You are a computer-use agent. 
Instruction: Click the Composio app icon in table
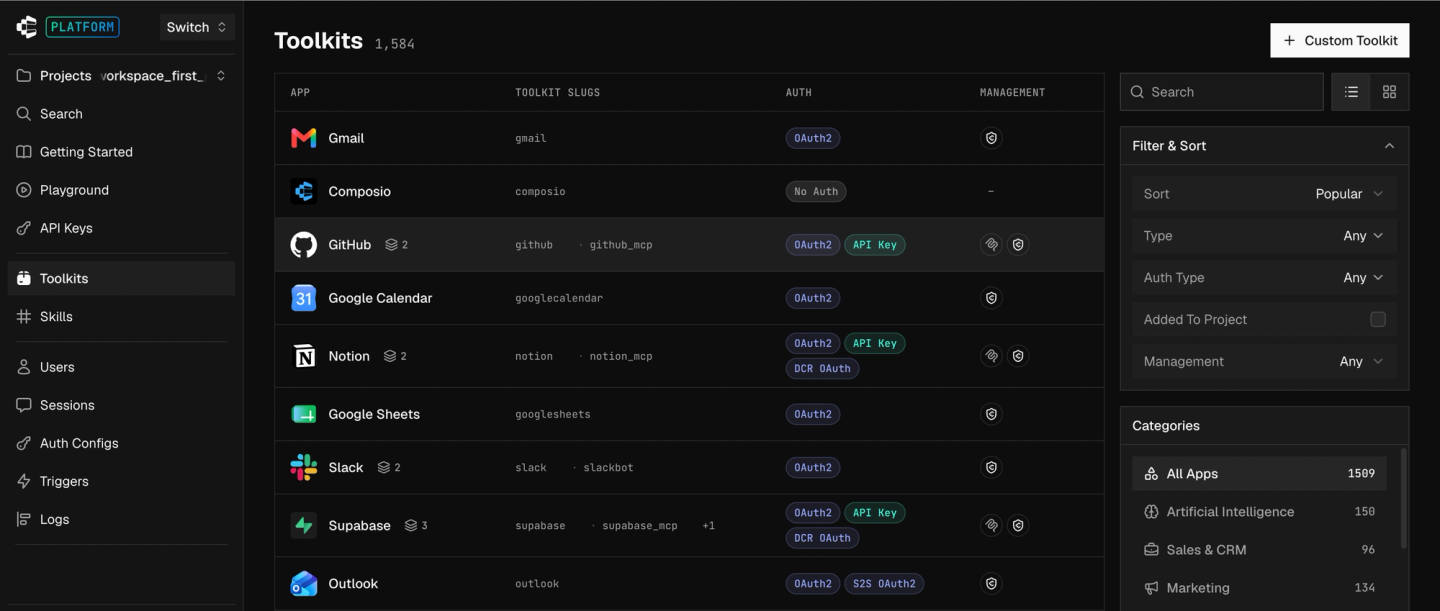[x=304, y=191]
